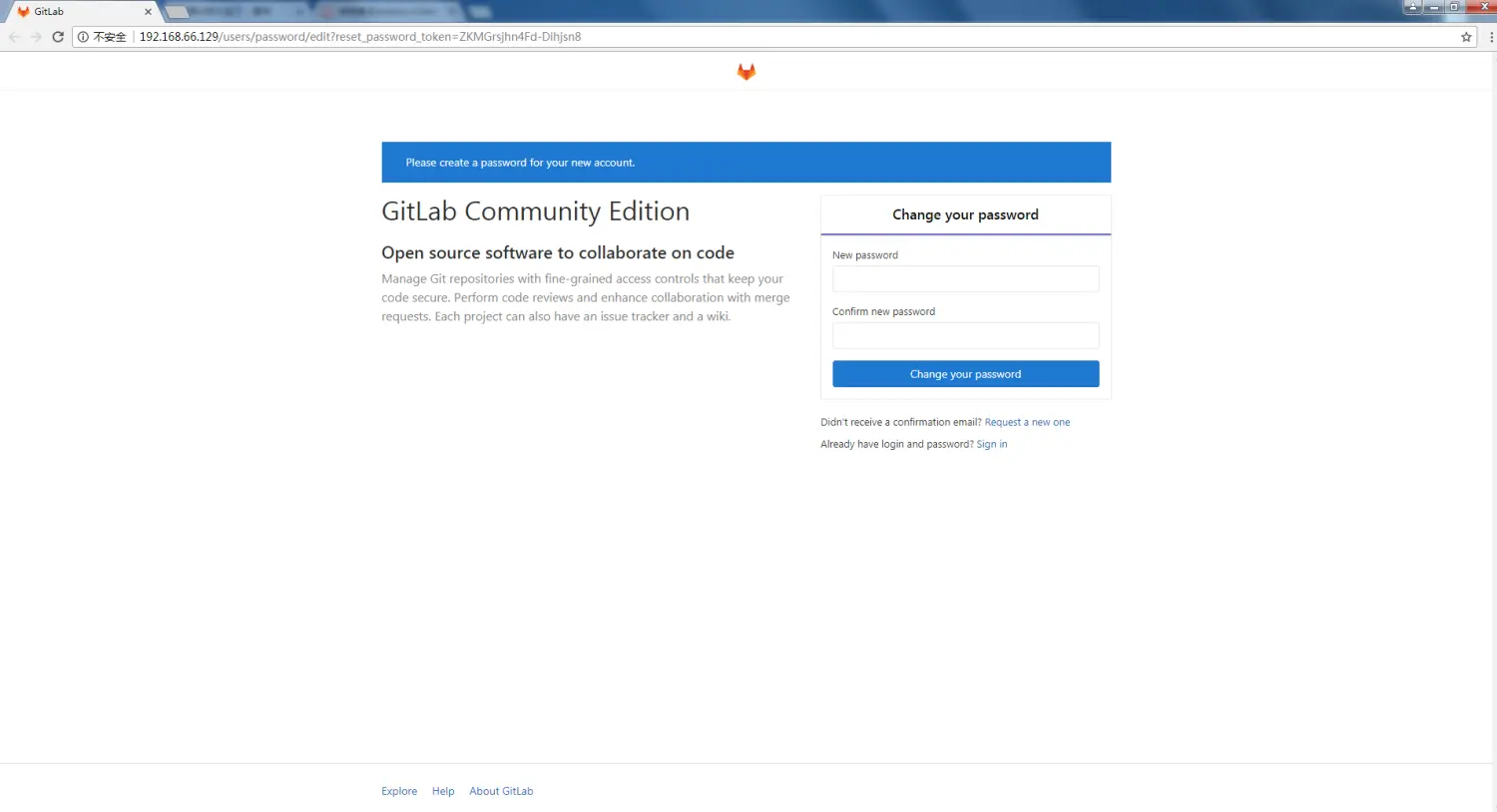This screenshot has height=812, width=1497.
Task: Reload the page with the browser refresh icon
Action: pos(58,37)
